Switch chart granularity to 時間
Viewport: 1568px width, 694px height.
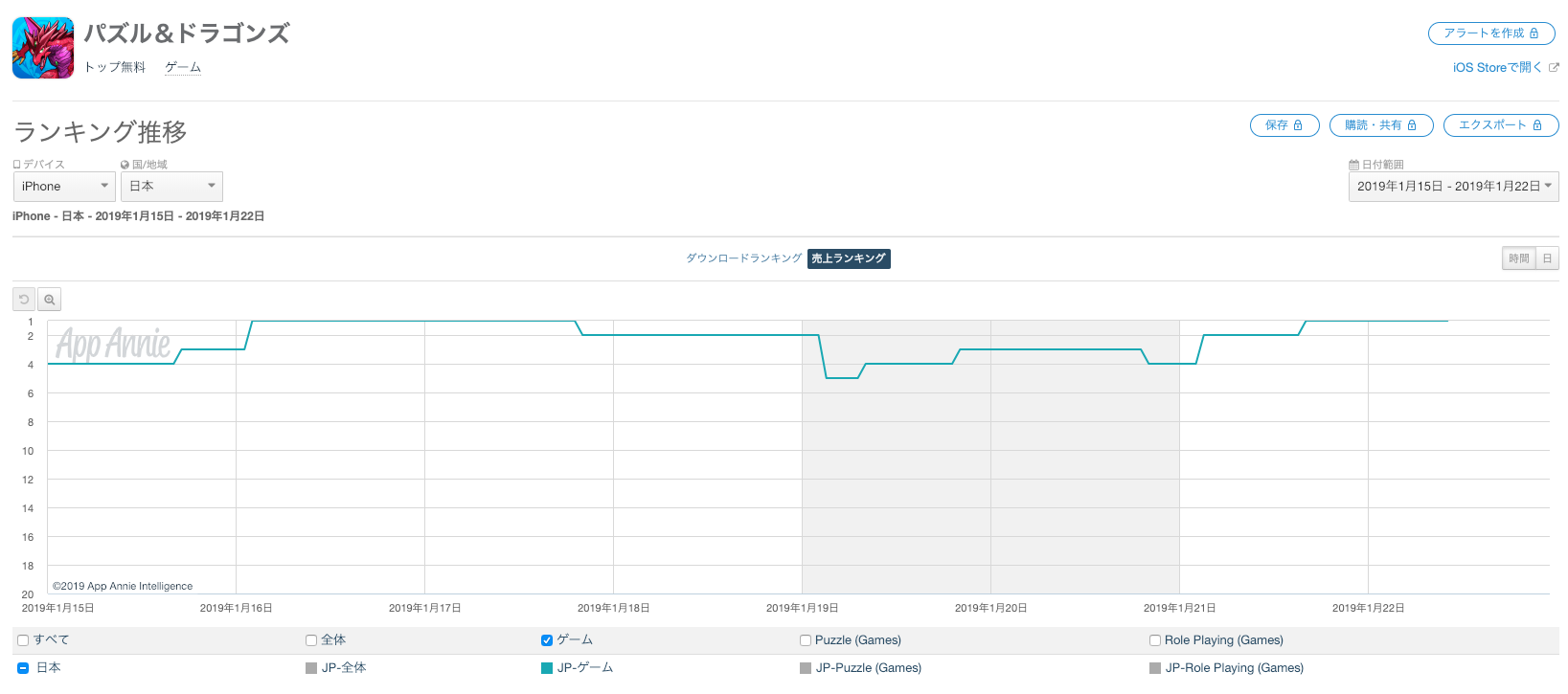point(1519,258)
